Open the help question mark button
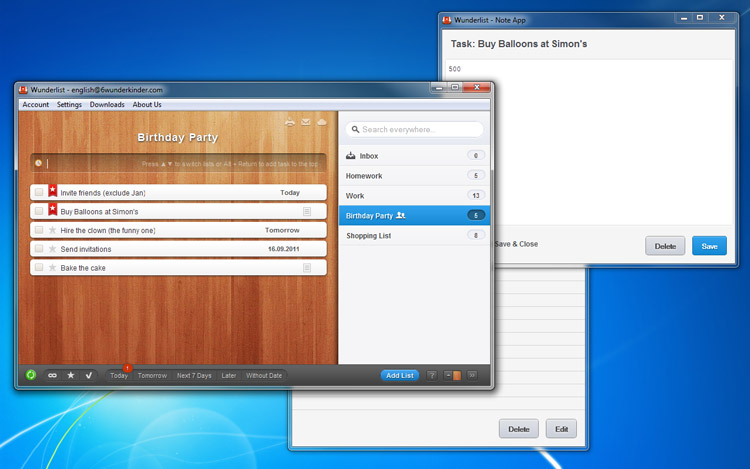Viewport: 750px width, 469px height. tap(432, 375)
